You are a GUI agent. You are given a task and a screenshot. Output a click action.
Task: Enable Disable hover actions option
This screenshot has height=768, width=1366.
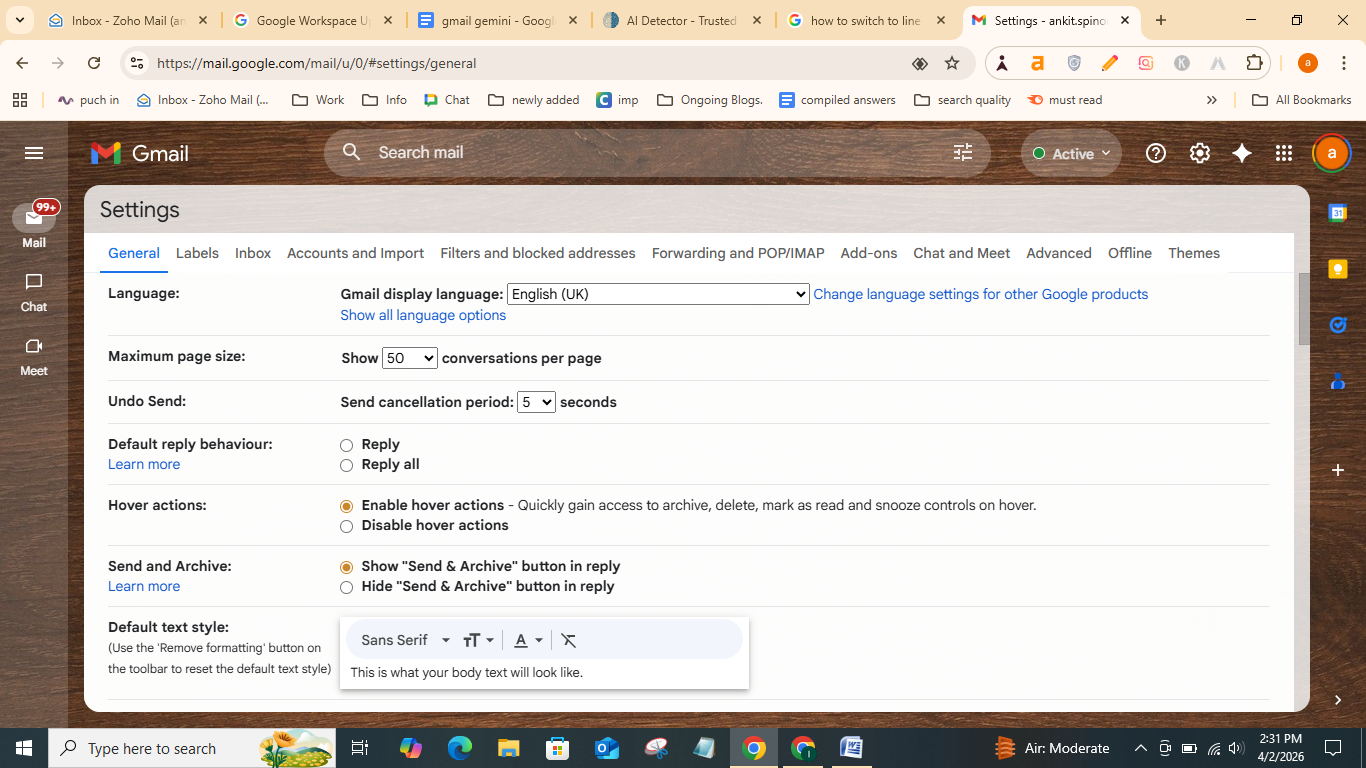346,526
